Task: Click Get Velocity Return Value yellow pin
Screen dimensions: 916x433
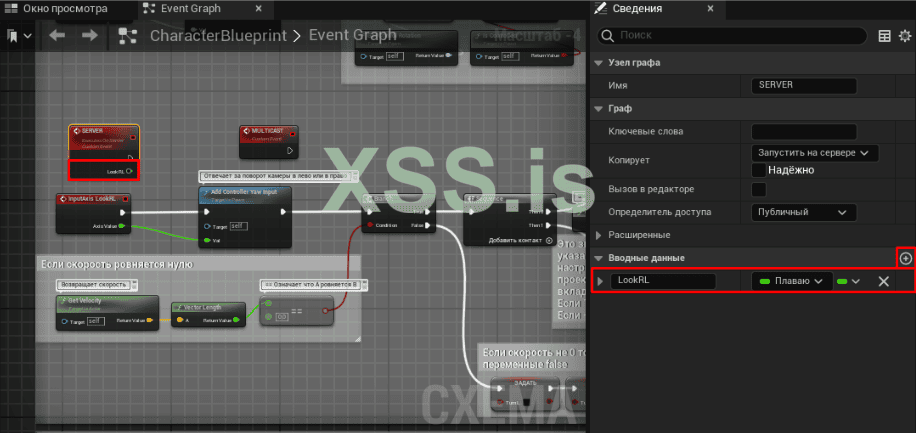Action: [151, 320]
